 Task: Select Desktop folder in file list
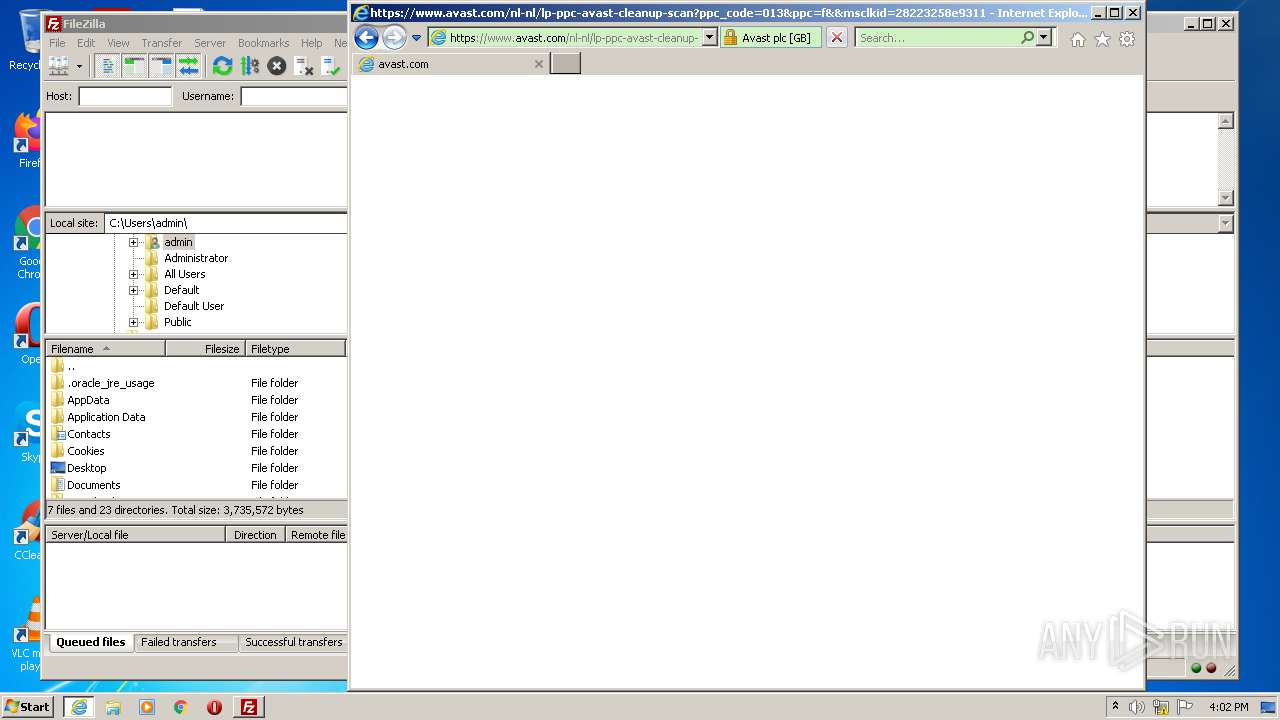pyautogui.click(x=196, y=468)
